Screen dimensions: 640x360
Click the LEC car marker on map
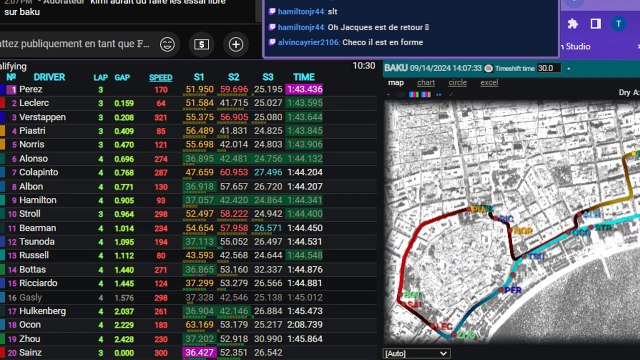click(433, 326)
